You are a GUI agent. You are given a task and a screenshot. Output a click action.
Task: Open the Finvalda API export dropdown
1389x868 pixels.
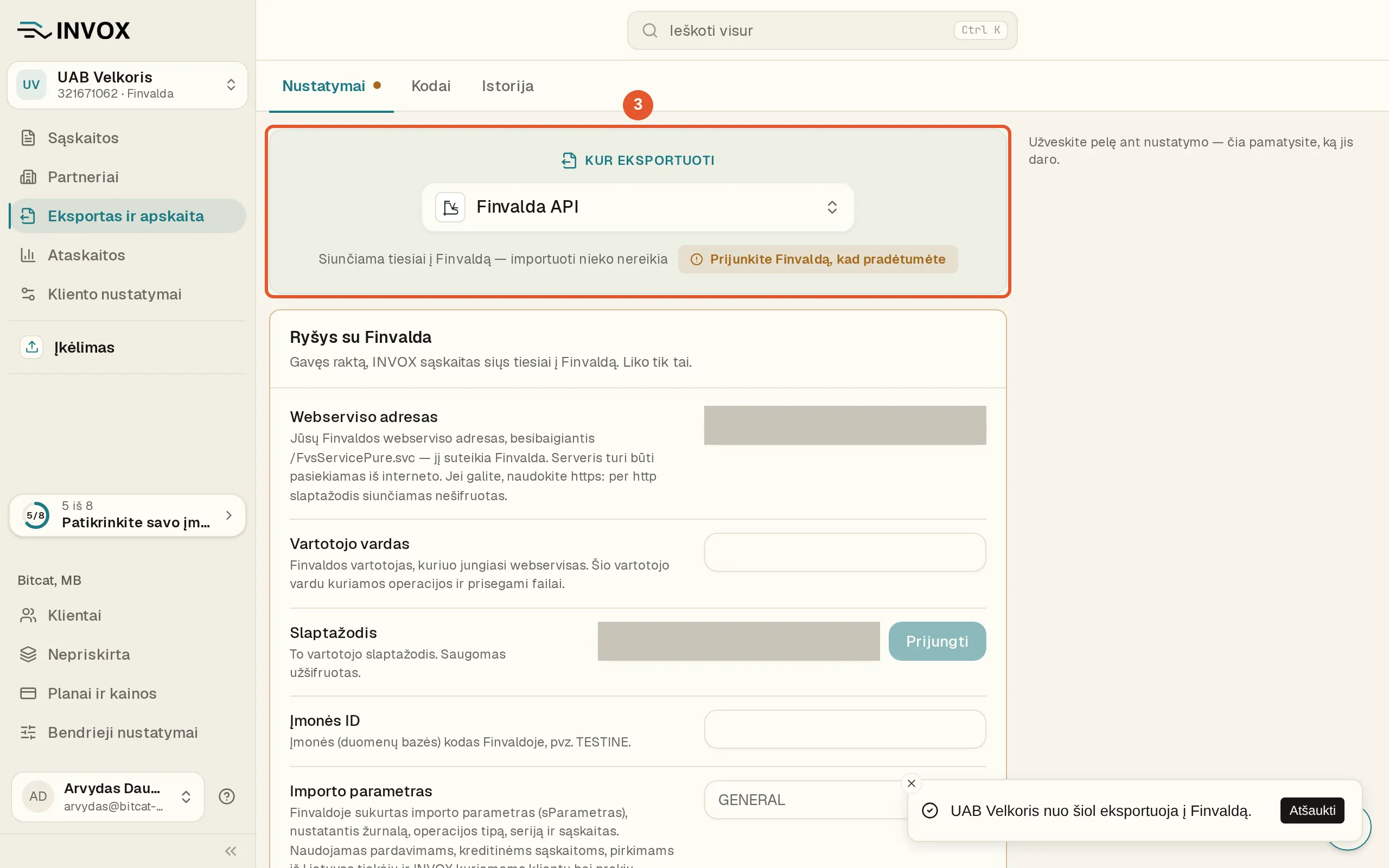[638, 207]
